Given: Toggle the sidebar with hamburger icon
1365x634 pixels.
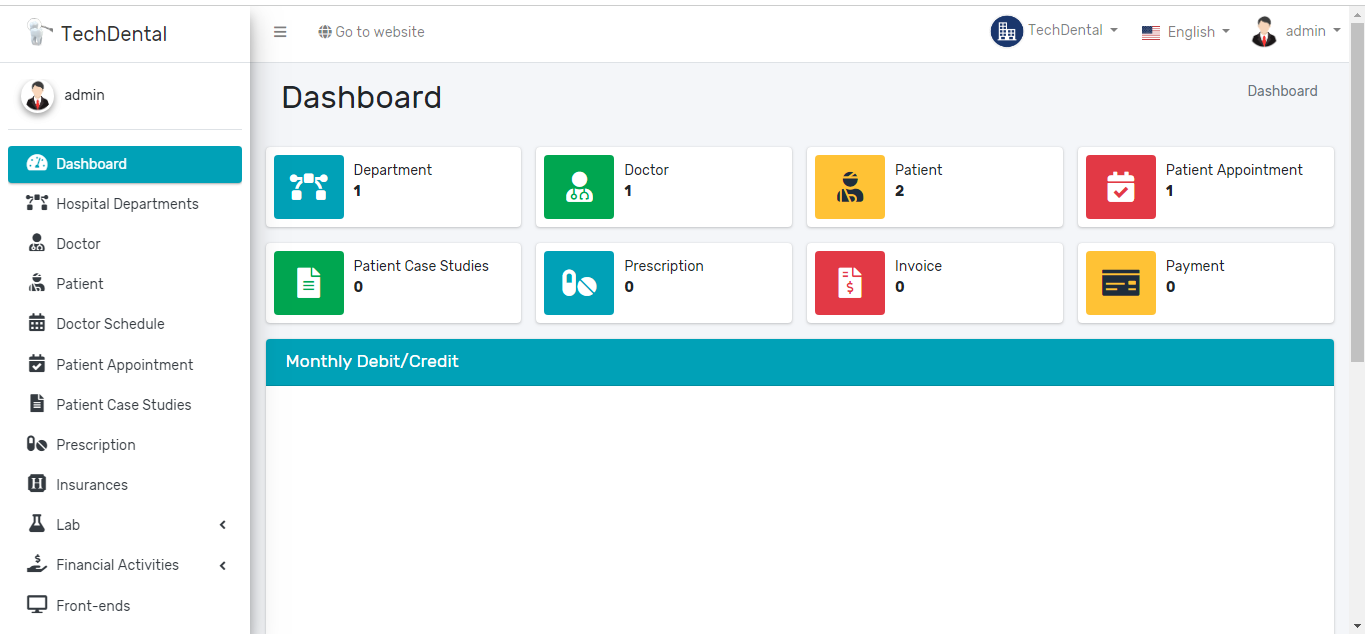Looking at the screenshot, I should pos(280,32).
